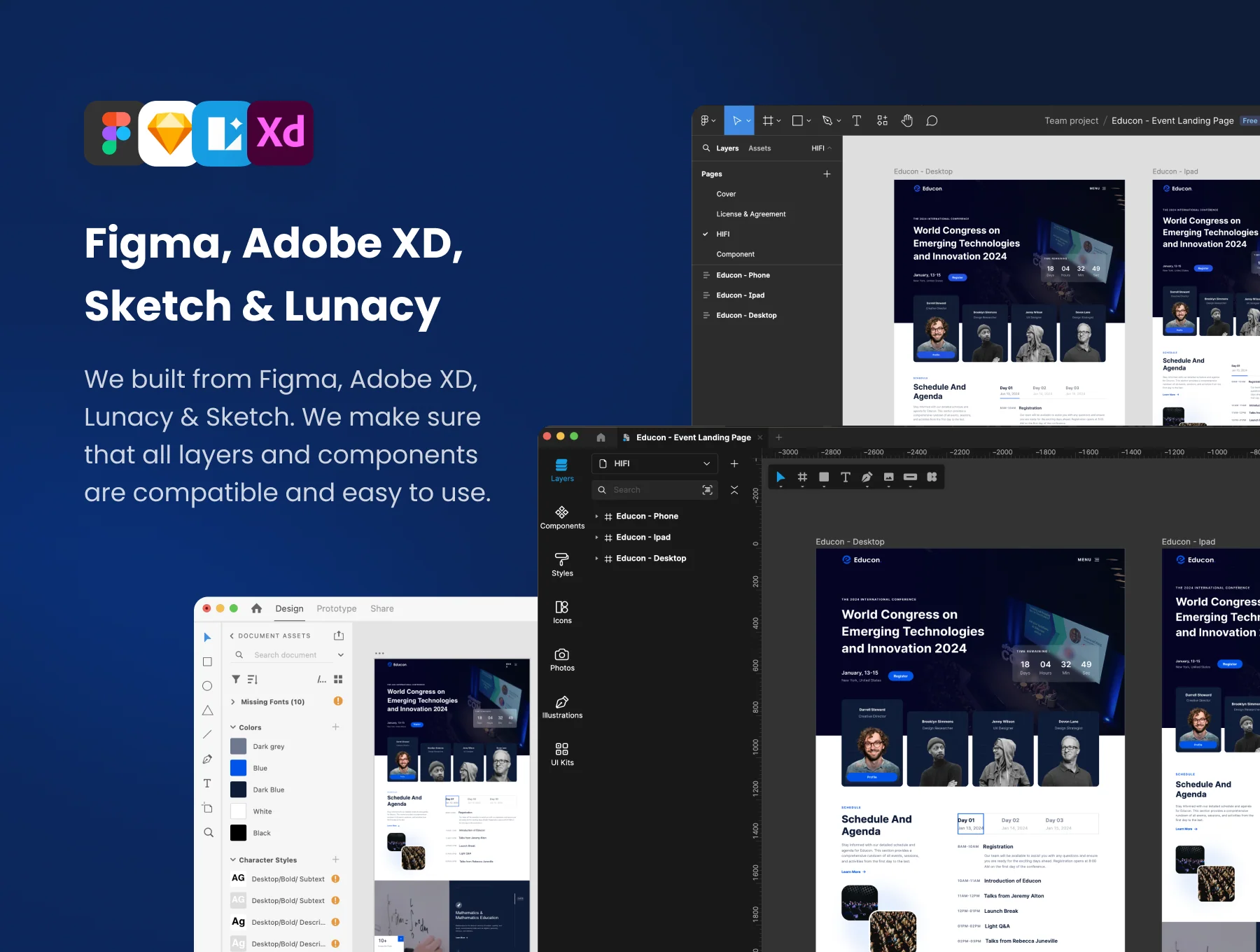
Task: Open Lunacy UI Kits panel
Action: pos(562,755)
